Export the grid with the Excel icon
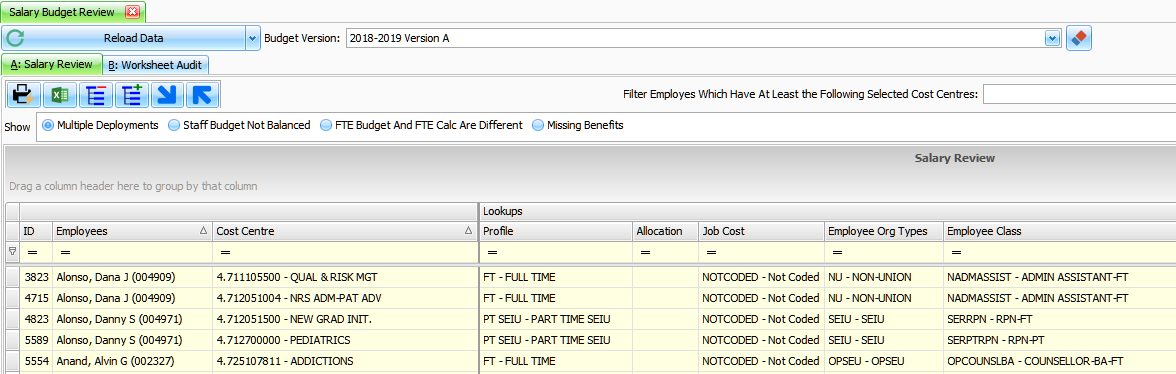The image size is (1176, 374). 60,95
